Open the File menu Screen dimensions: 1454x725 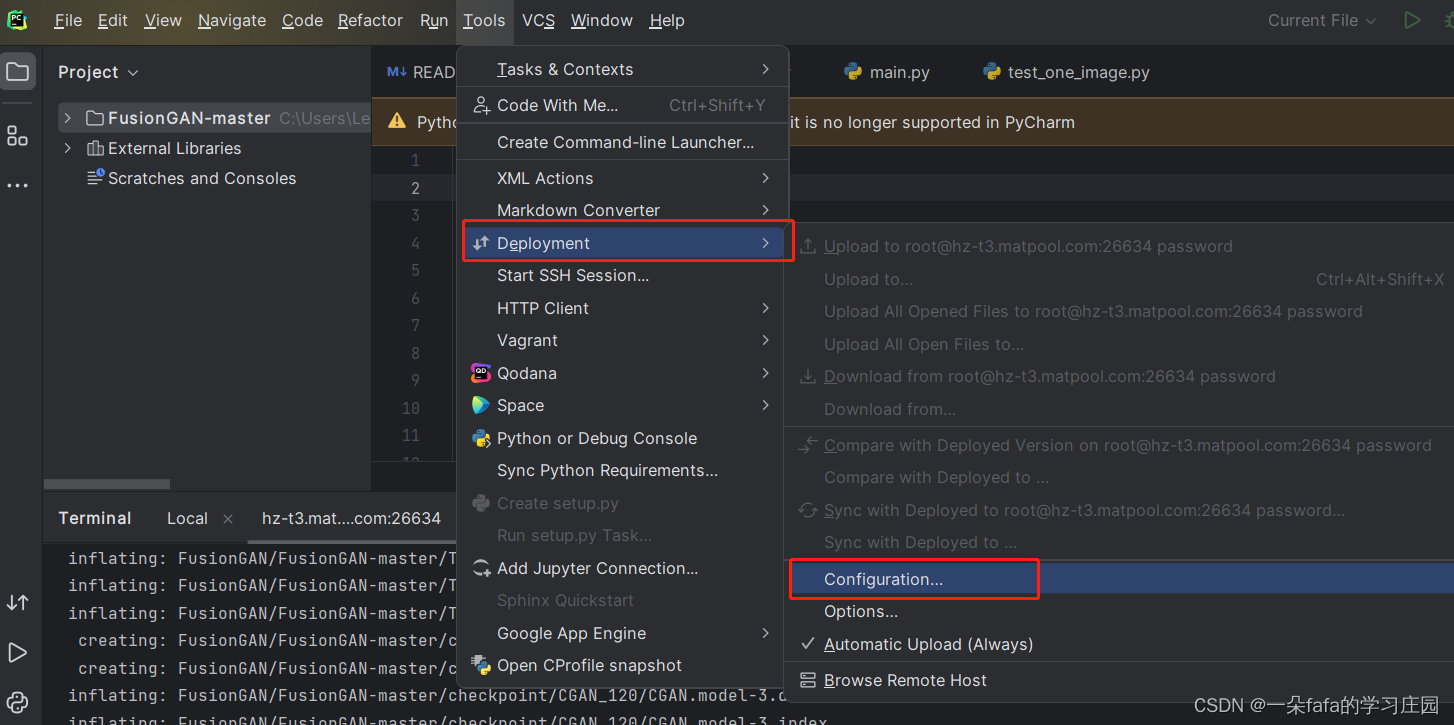tap(68, 20)
